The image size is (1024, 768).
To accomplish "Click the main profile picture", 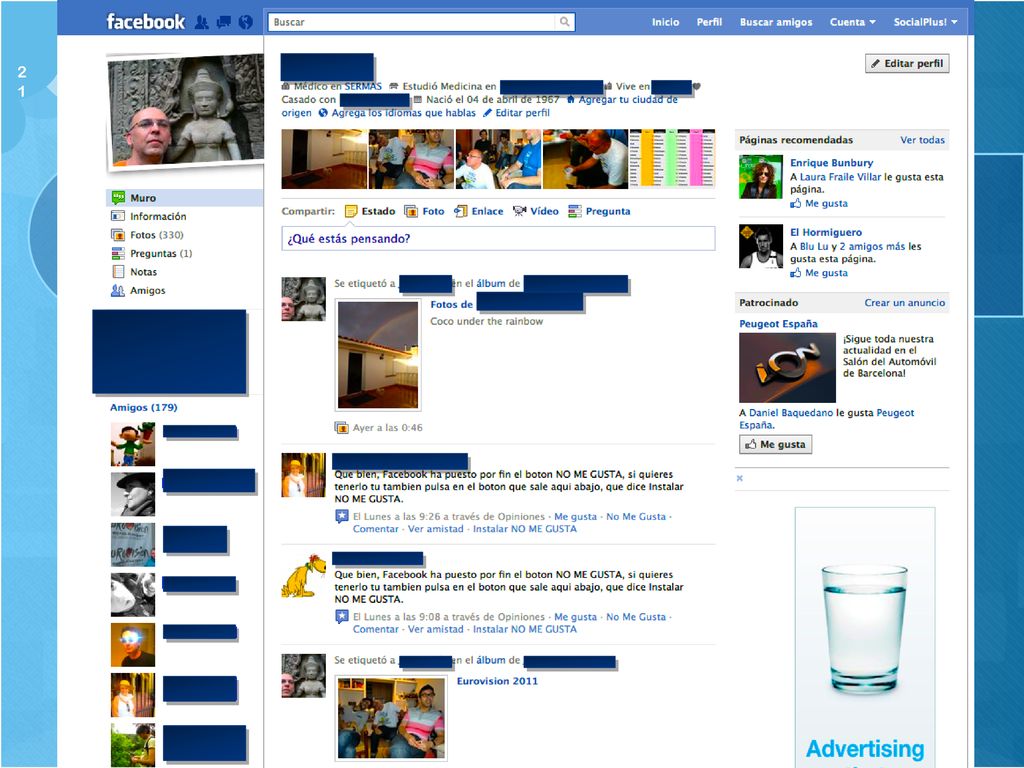I will tap(185, 110).
